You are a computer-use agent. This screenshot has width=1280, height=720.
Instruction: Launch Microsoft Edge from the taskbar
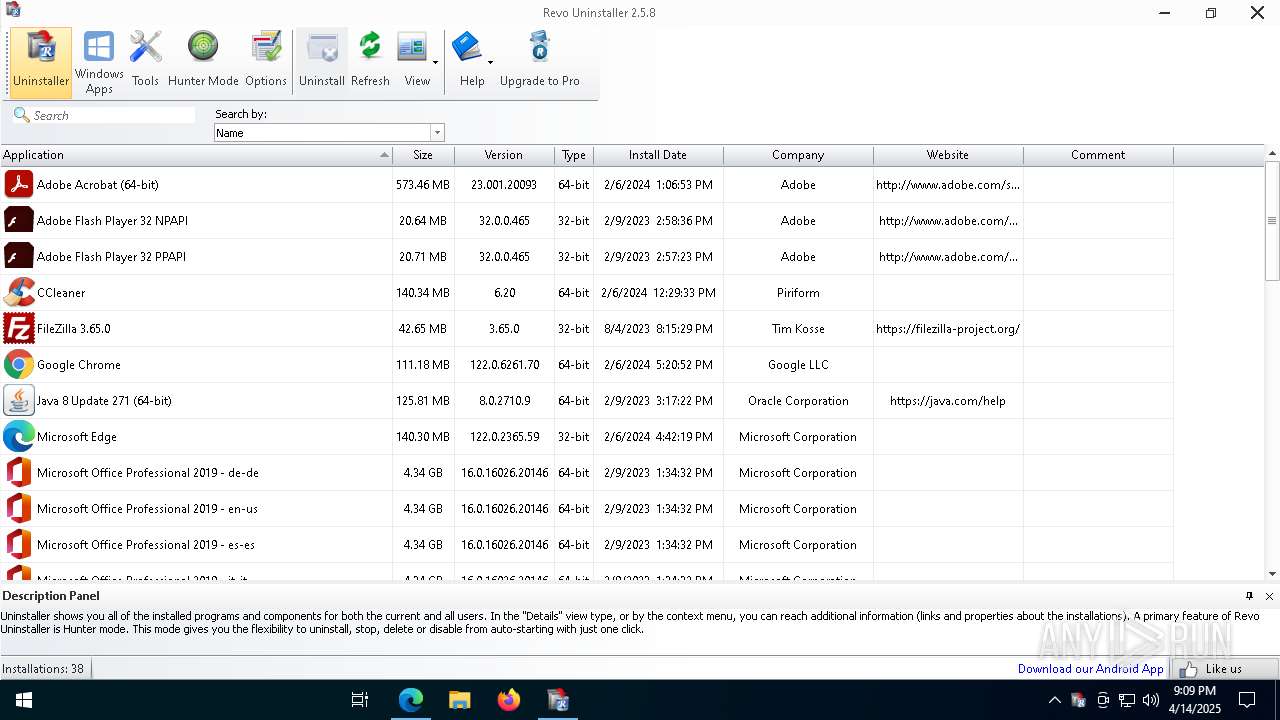click(411, 700)
